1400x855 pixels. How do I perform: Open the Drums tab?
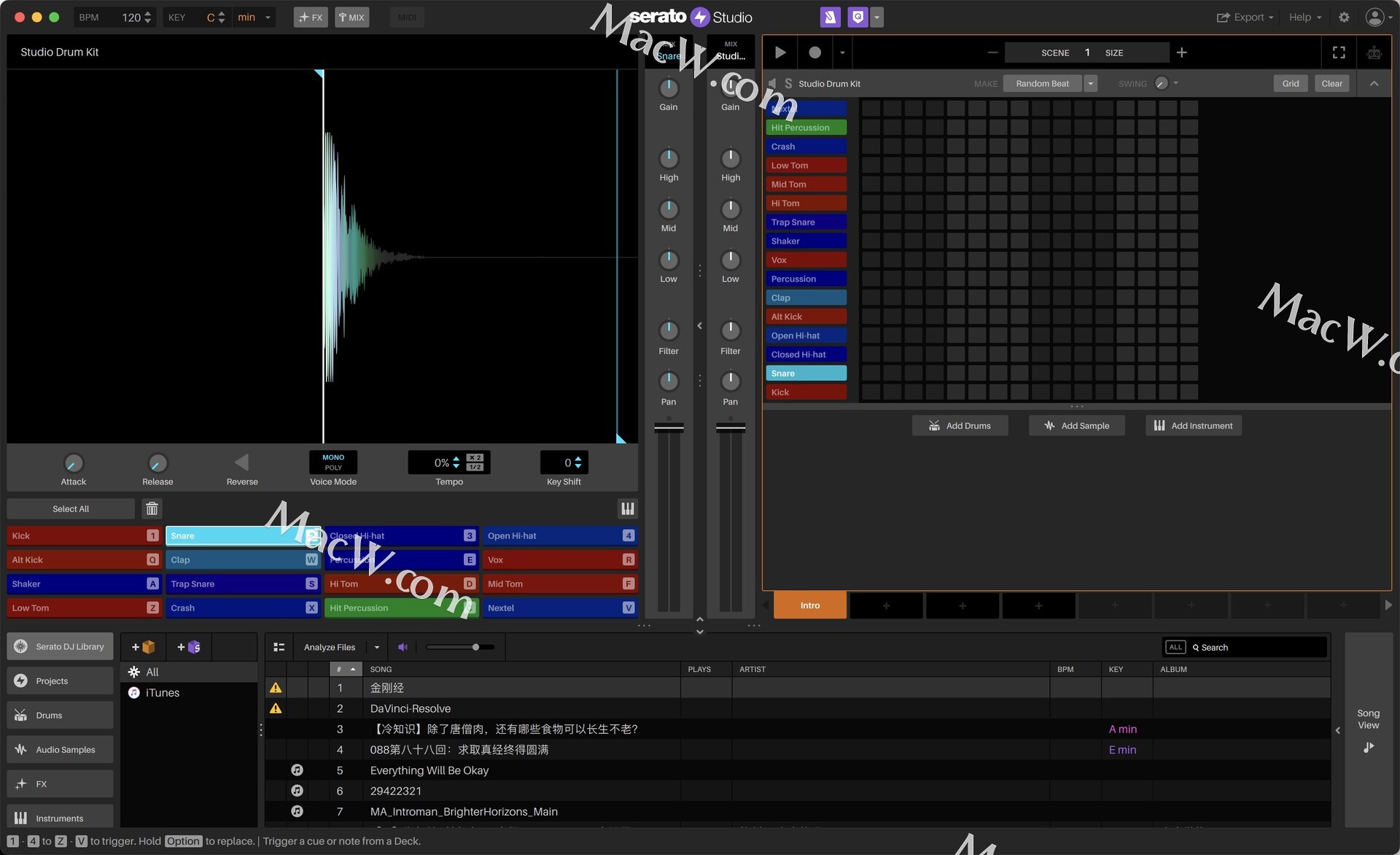click(60, 715)
